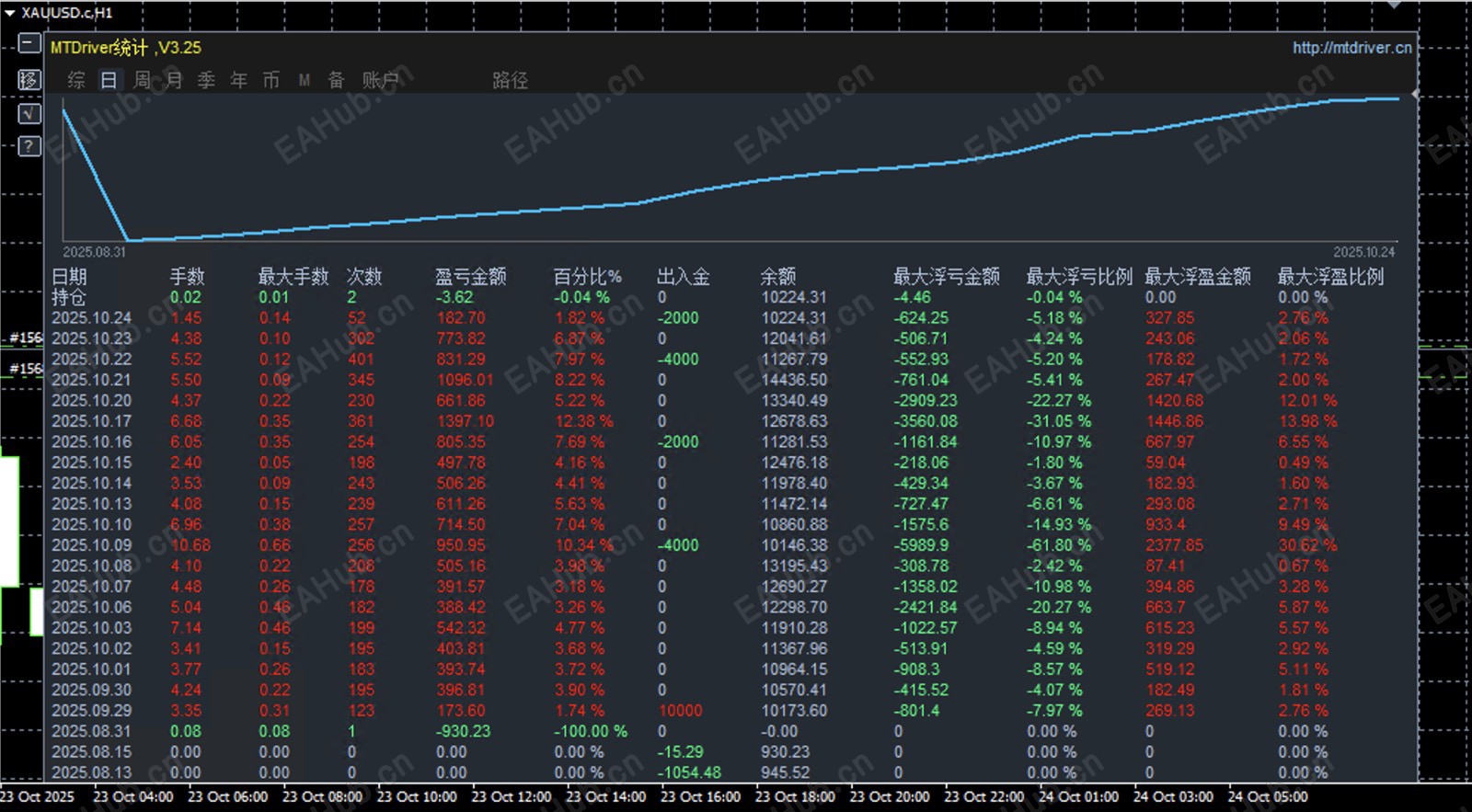Viewport: 1472px width, 812px height.
Task: Select the 2025.10.22 date cell
Action: tap(91, 360)
